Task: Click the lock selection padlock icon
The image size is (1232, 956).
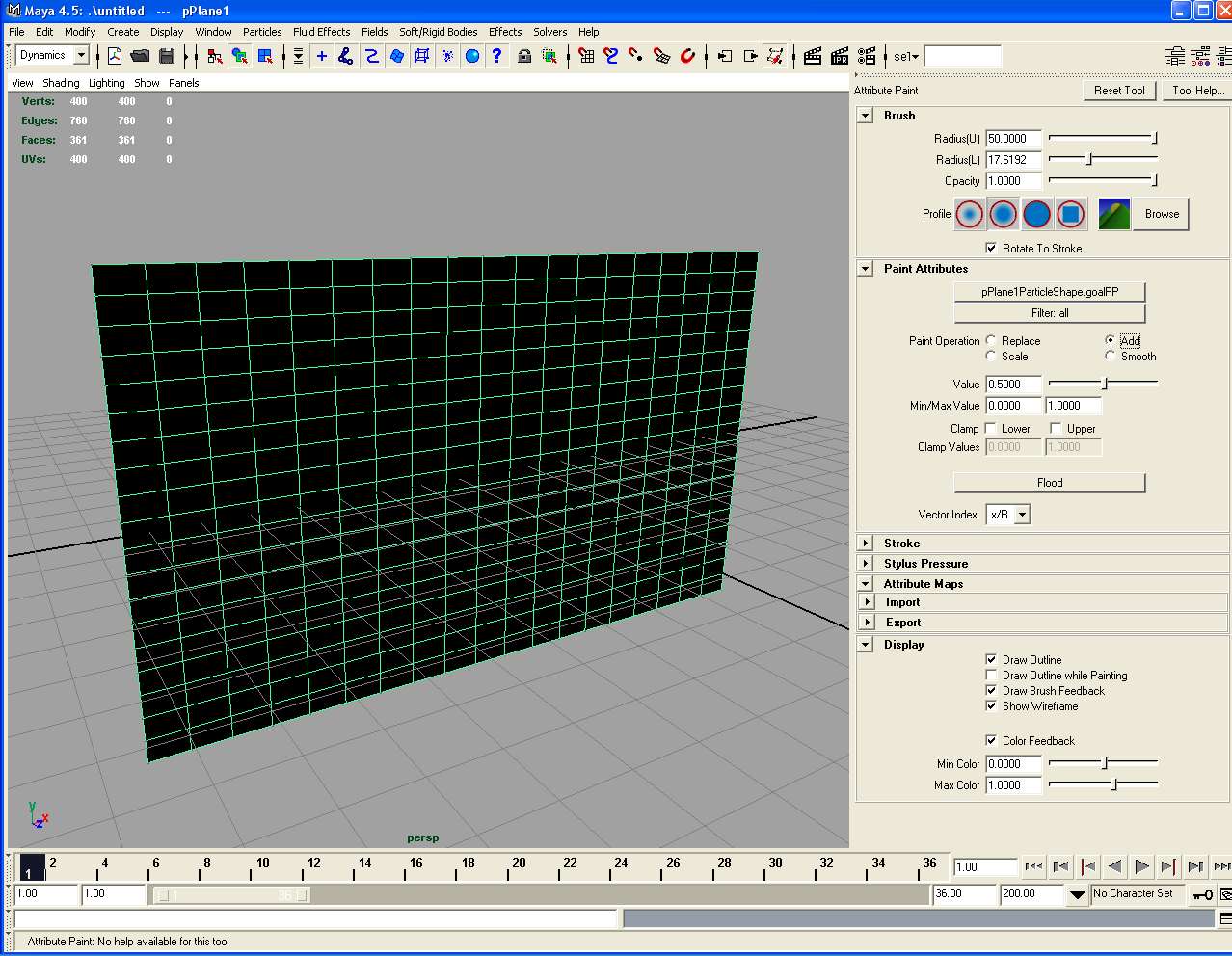Action: click(x=524, y=56)
